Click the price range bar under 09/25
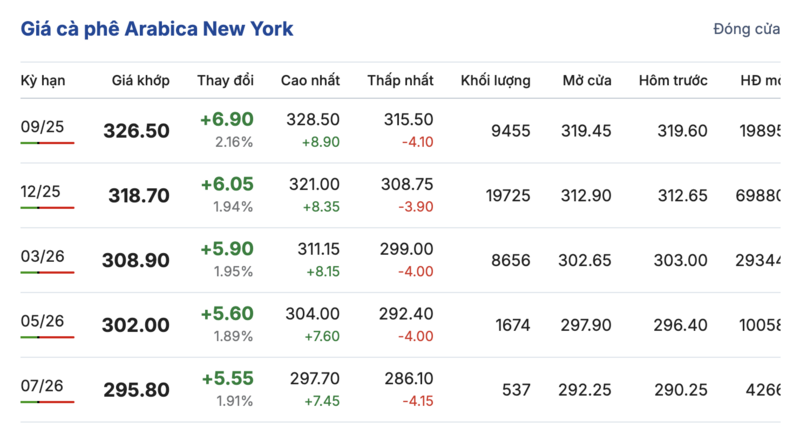 [x=47, y=143]
